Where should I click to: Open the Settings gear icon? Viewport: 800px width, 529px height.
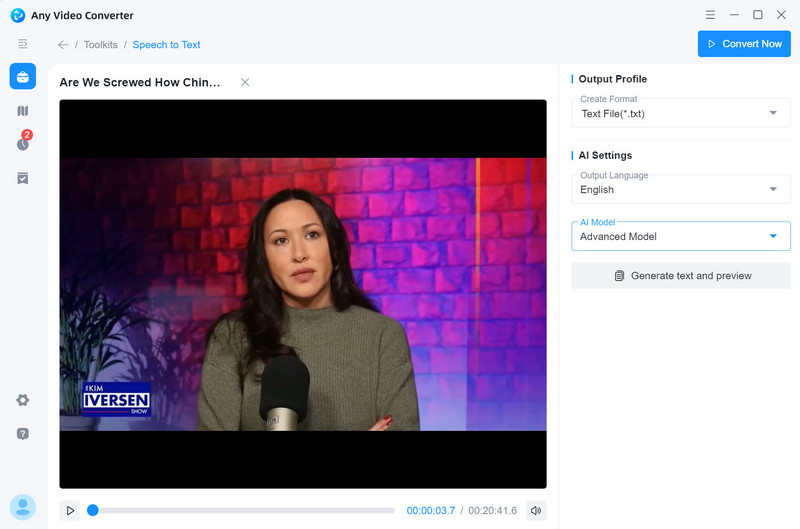pos(22,400)
